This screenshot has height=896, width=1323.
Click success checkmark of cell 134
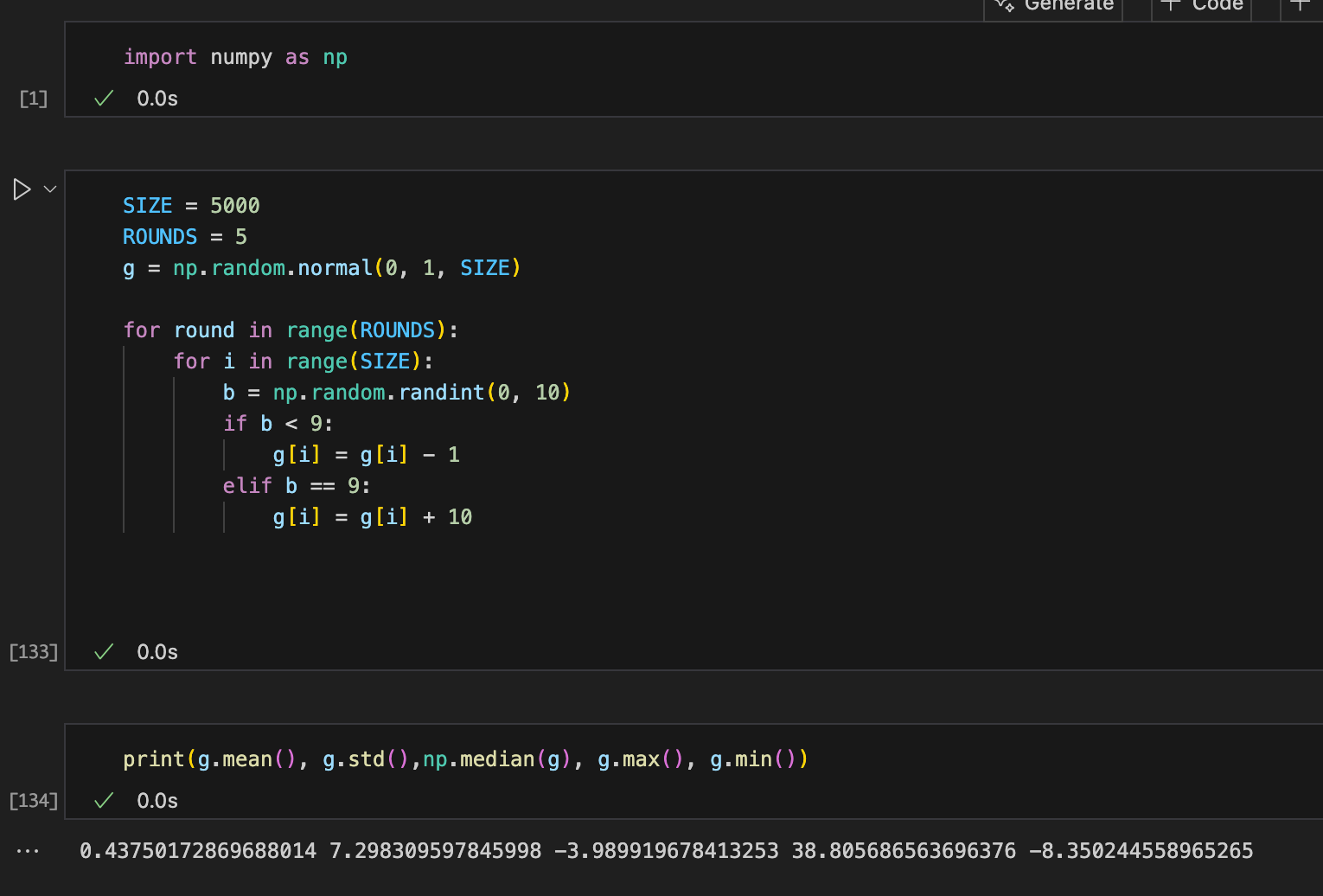tap(104, 801)
